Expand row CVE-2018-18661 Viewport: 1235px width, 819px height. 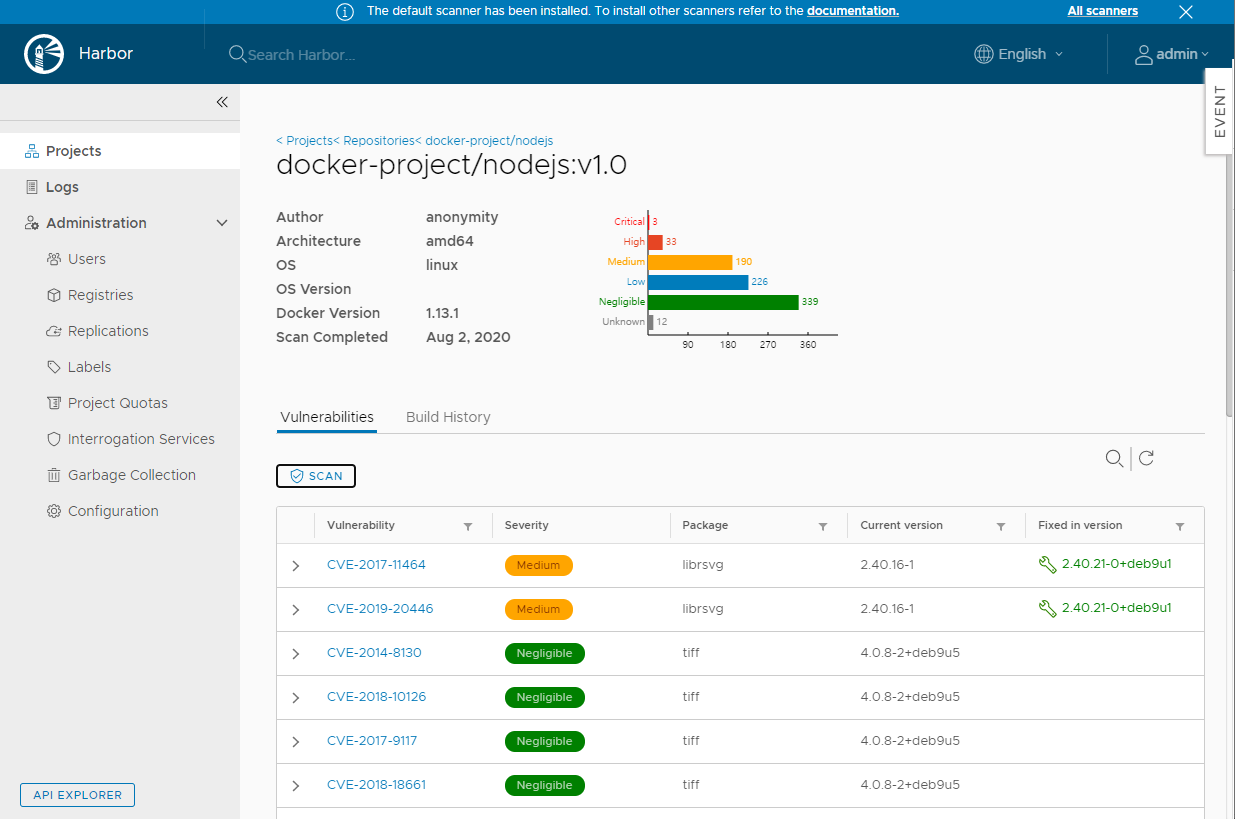click(295, 786)
